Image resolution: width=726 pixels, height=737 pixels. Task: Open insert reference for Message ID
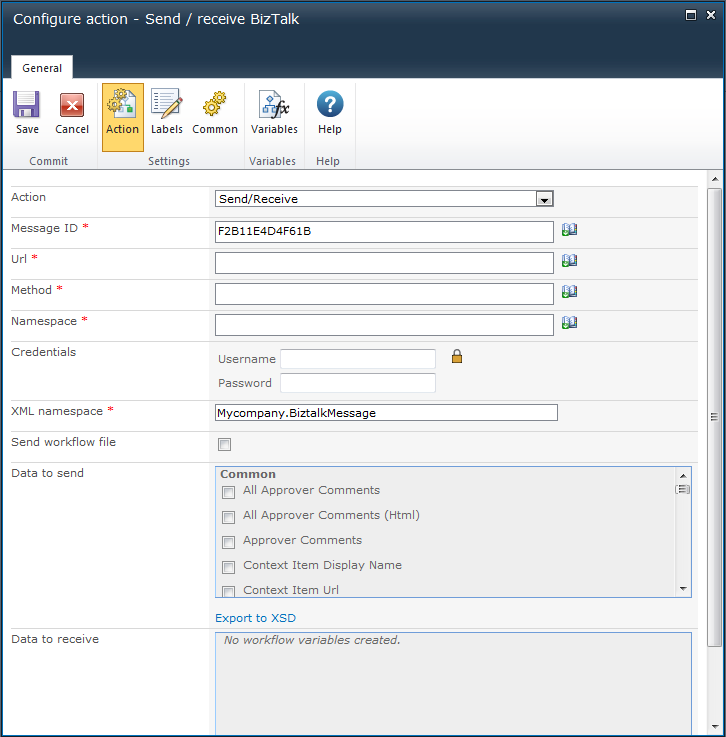click(x=570, y=230)
